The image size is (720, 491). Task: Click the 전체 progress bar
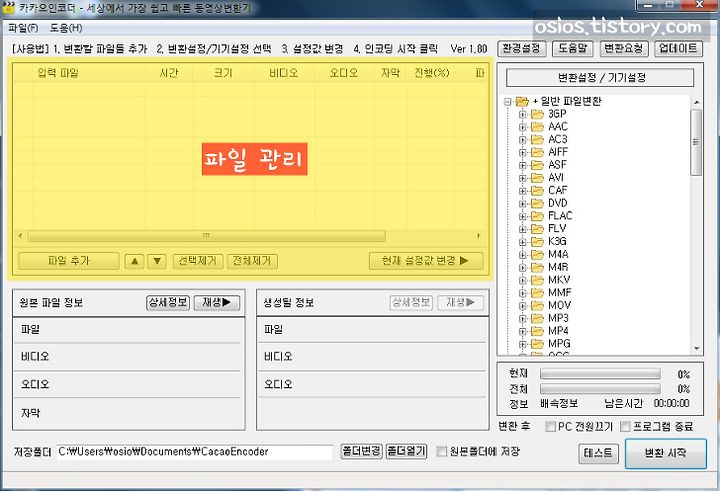600,389
